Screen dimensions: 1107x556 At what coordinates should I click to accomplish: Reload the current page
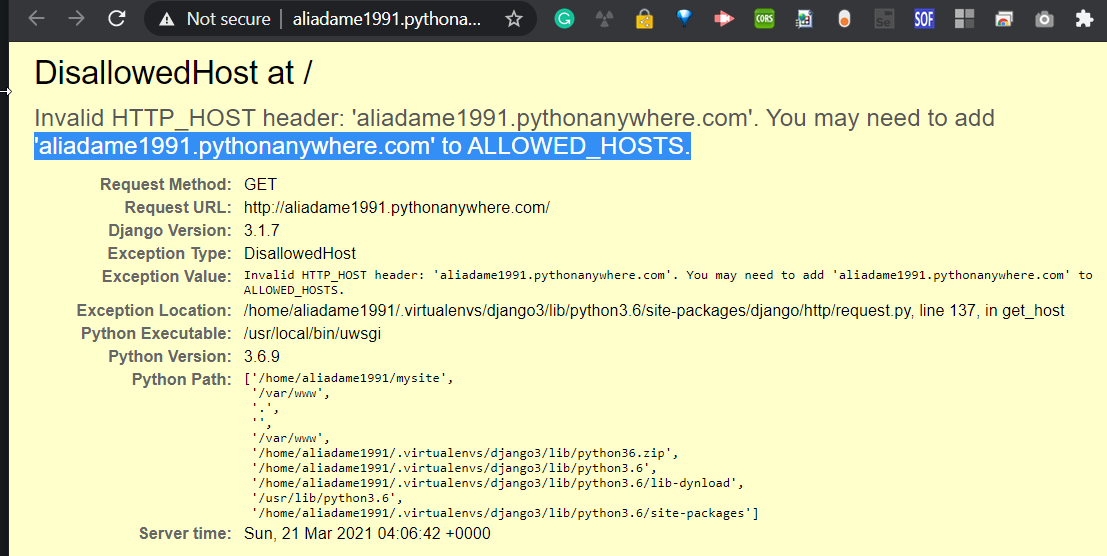[x=116, y=18]
